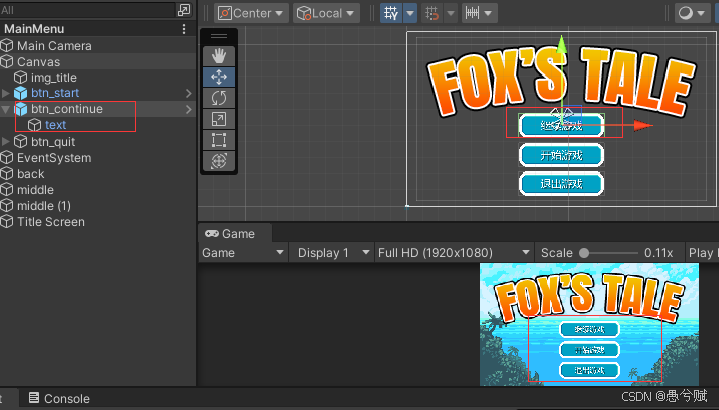The width and height of the screenshot is (719, 410).
Task: Click the top button in Game preview
Action: click(589, 329)
